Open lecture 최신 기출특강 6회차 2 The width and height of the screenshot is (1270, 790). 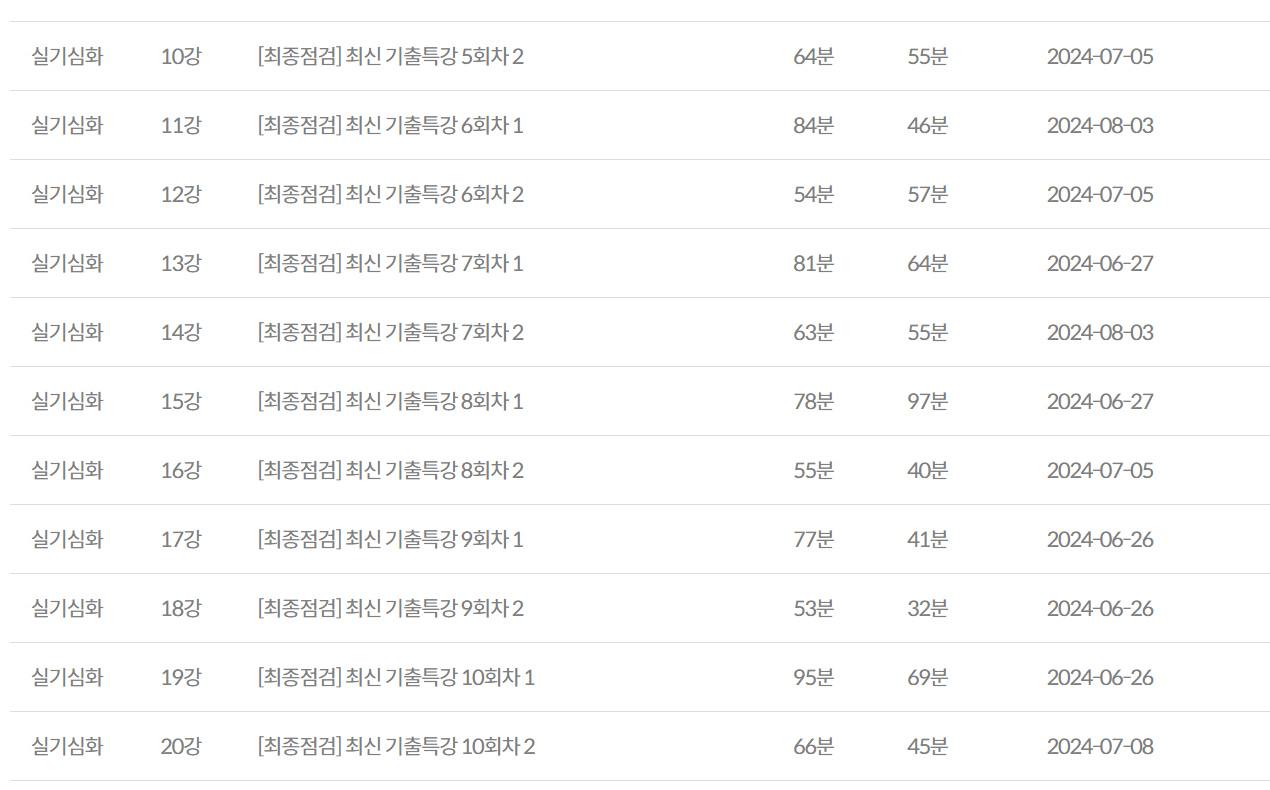coord(390,194)
